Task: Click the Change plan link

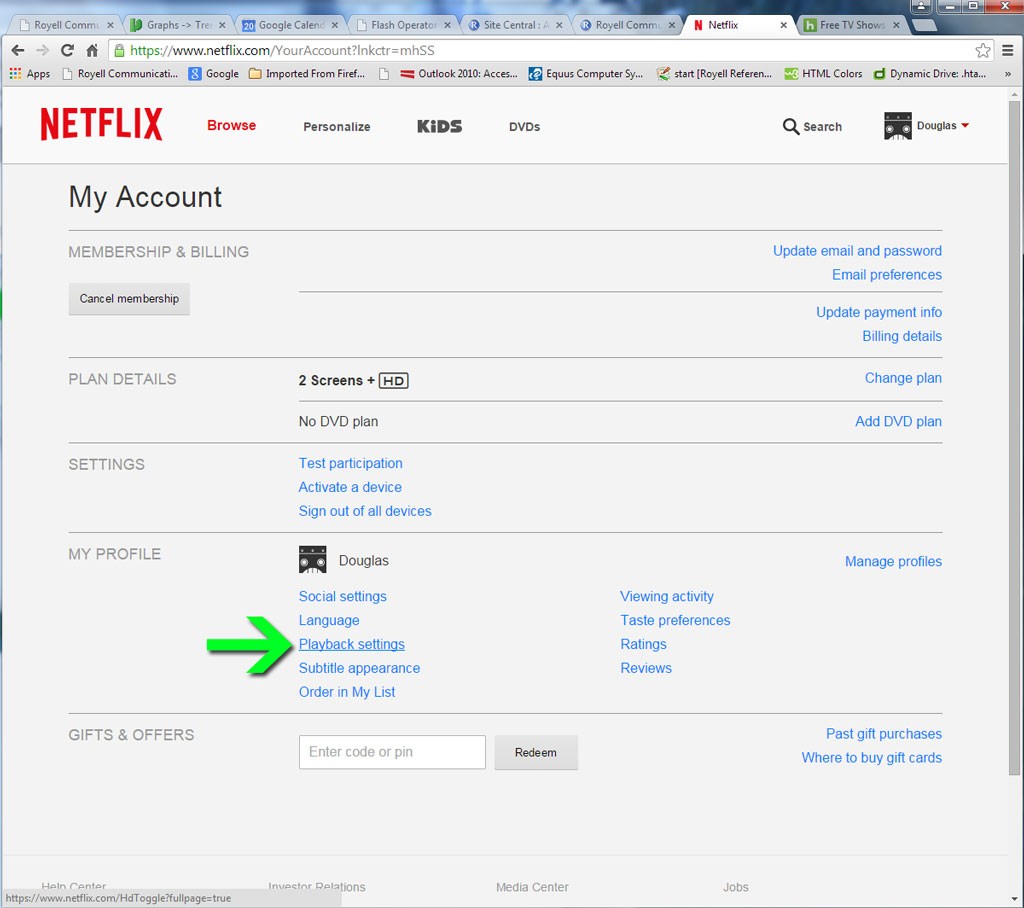Action: [x=903, y=378]
